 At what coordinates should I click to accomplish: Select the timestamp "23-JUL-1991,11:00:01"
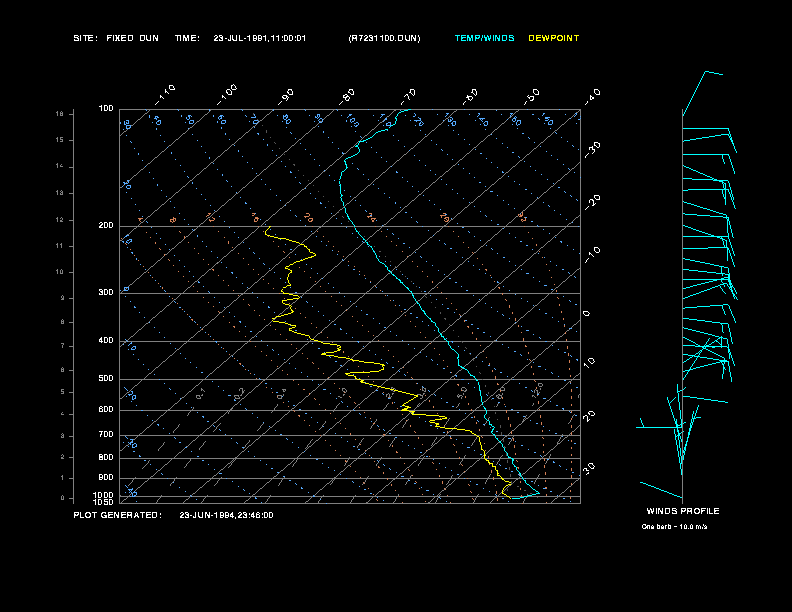tap(260, 38)
